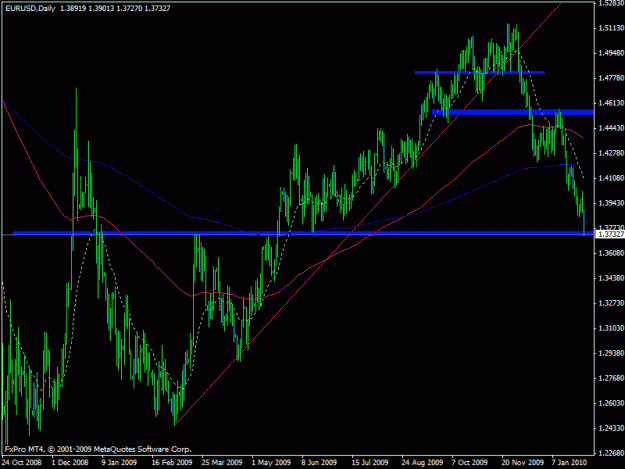This screenshot has height=469, width=625.
Task: Click the 1.46130 price axis label
Action: 611,103
